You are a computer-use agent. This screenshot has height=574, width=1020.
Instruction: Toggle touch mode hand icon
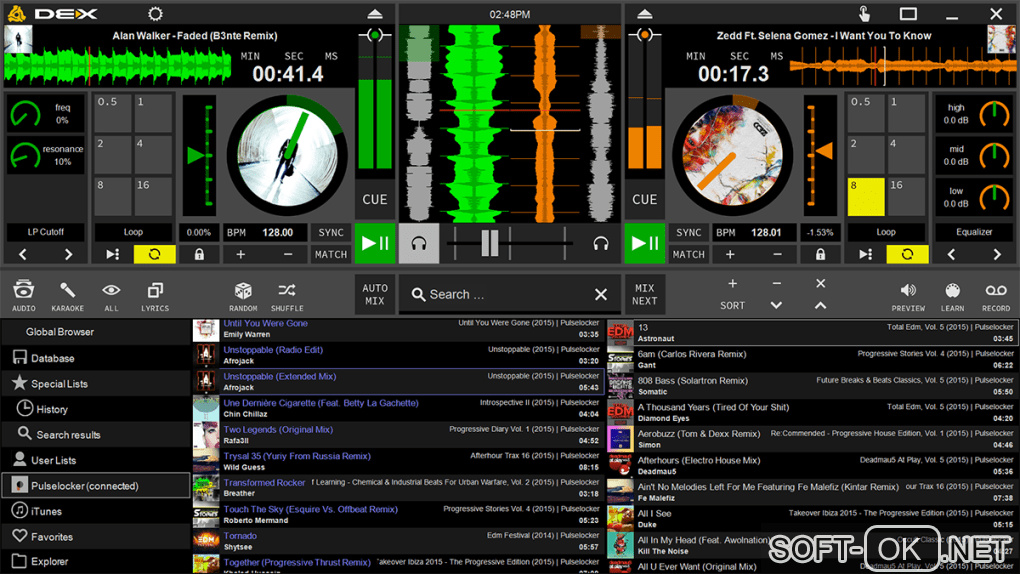[864, 14]
